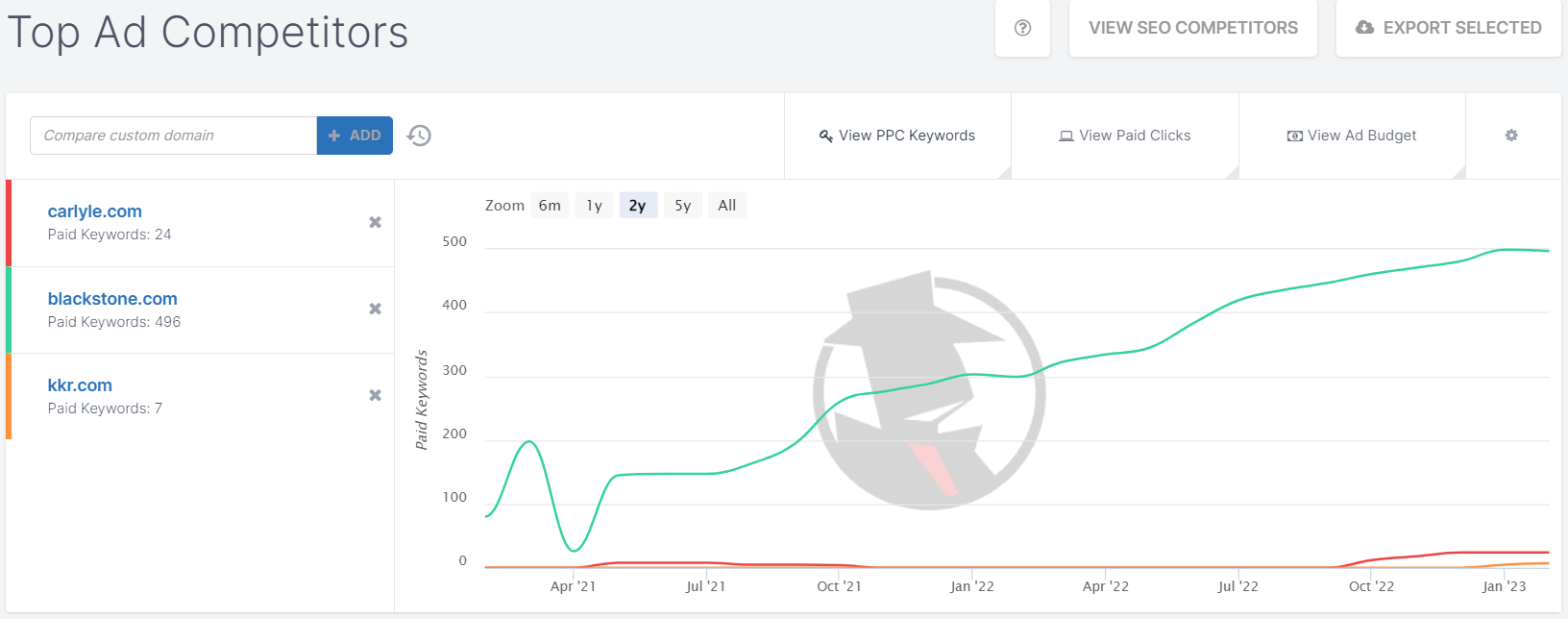Click the "Jul '21" axis label
The image size is (1568, 619).
pyautogui.click(x=705, y=586)
